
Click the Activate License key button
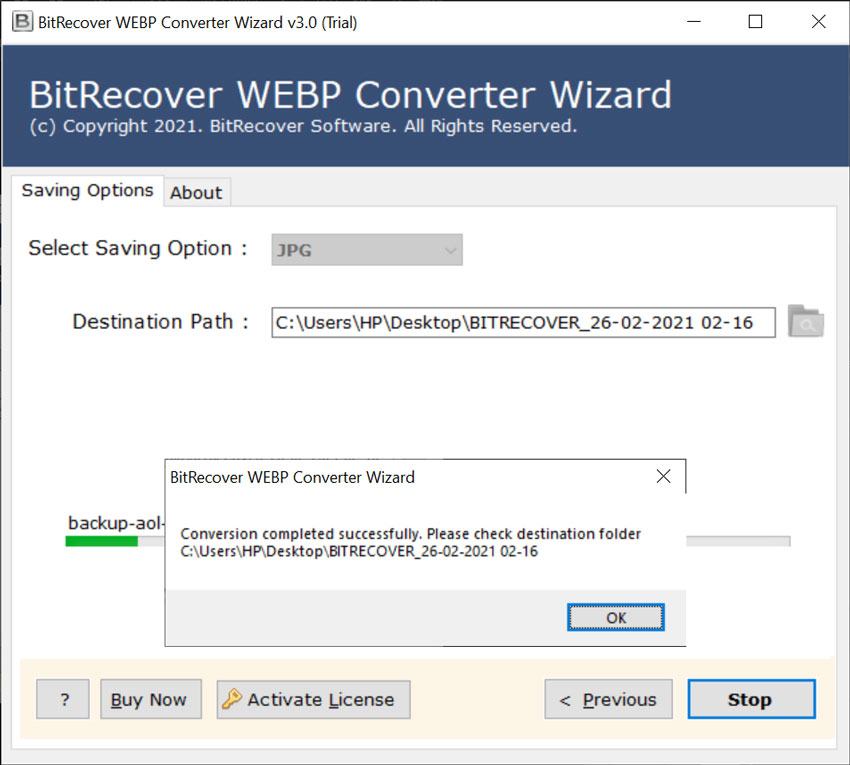pos(313,699)
